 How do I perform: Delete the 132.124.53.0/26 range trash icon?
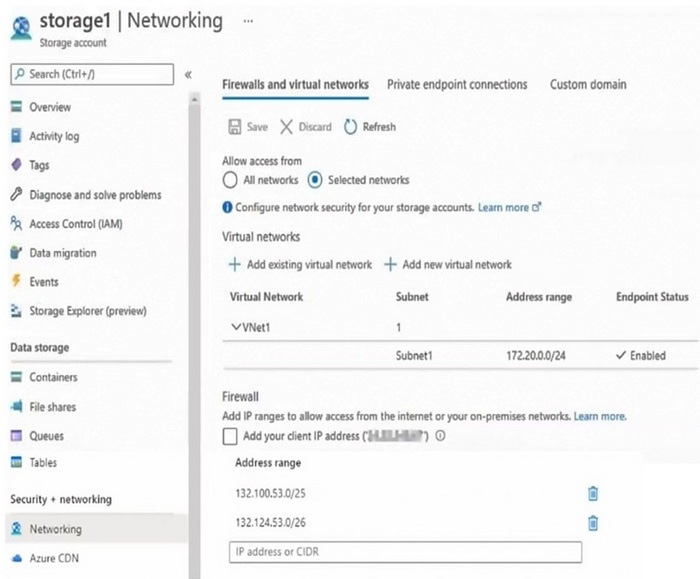click(x=592, y=523)
